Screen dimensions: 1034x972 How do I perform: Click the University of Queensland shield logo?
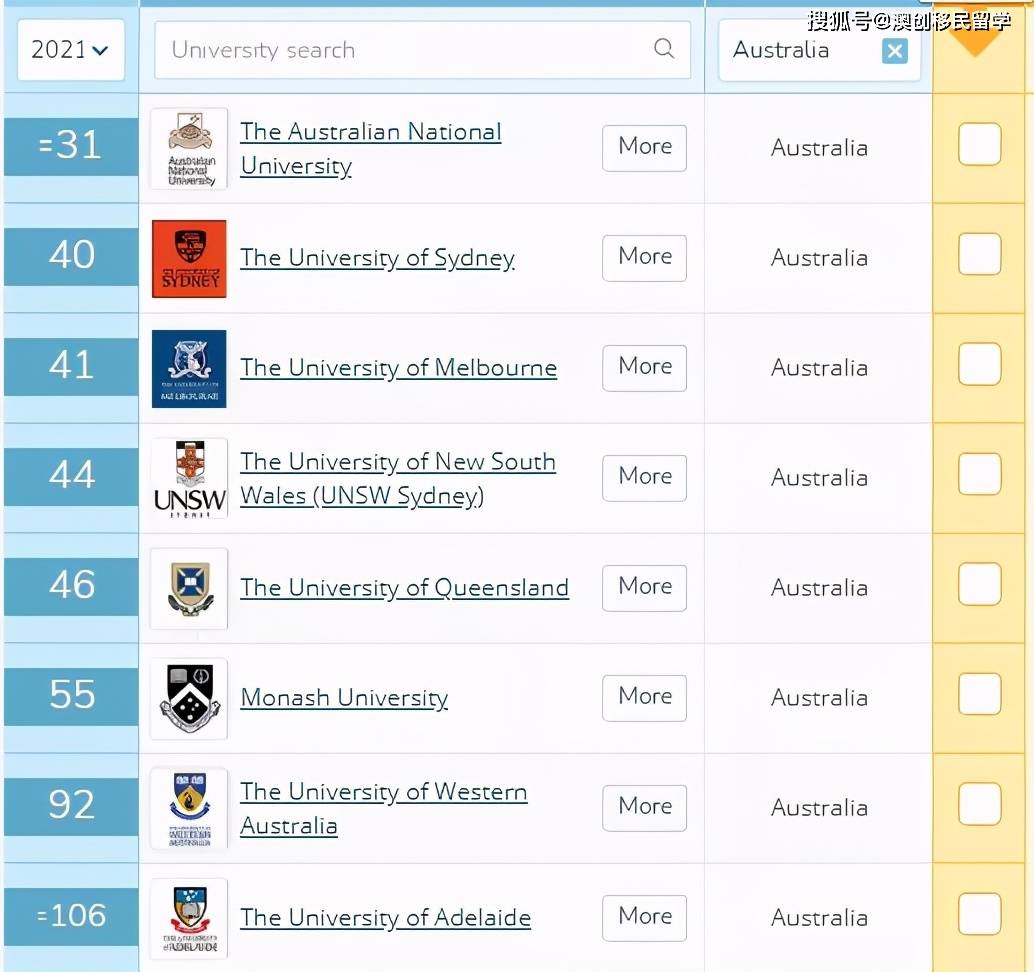point(189,588)
